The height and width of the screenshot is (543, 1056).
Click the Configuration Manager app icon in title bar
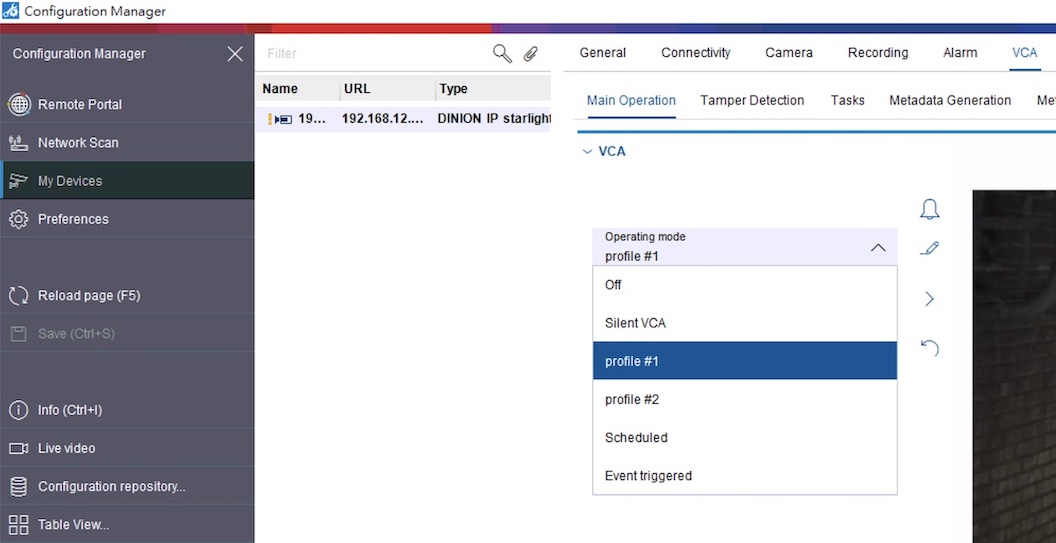pyautogui.click(x=10, y=11)
